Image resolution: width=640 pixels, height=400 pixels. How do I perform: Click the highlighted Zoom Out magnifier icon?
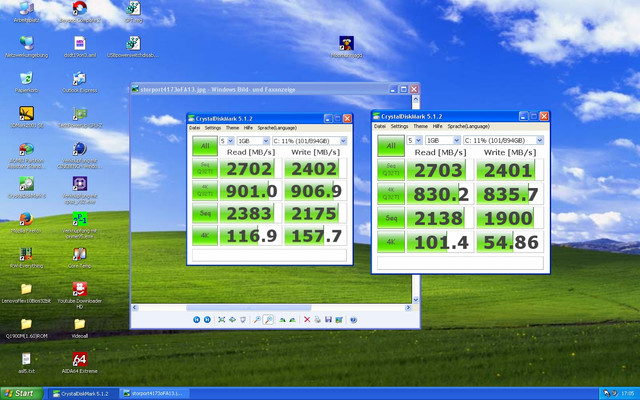(268, 320)
